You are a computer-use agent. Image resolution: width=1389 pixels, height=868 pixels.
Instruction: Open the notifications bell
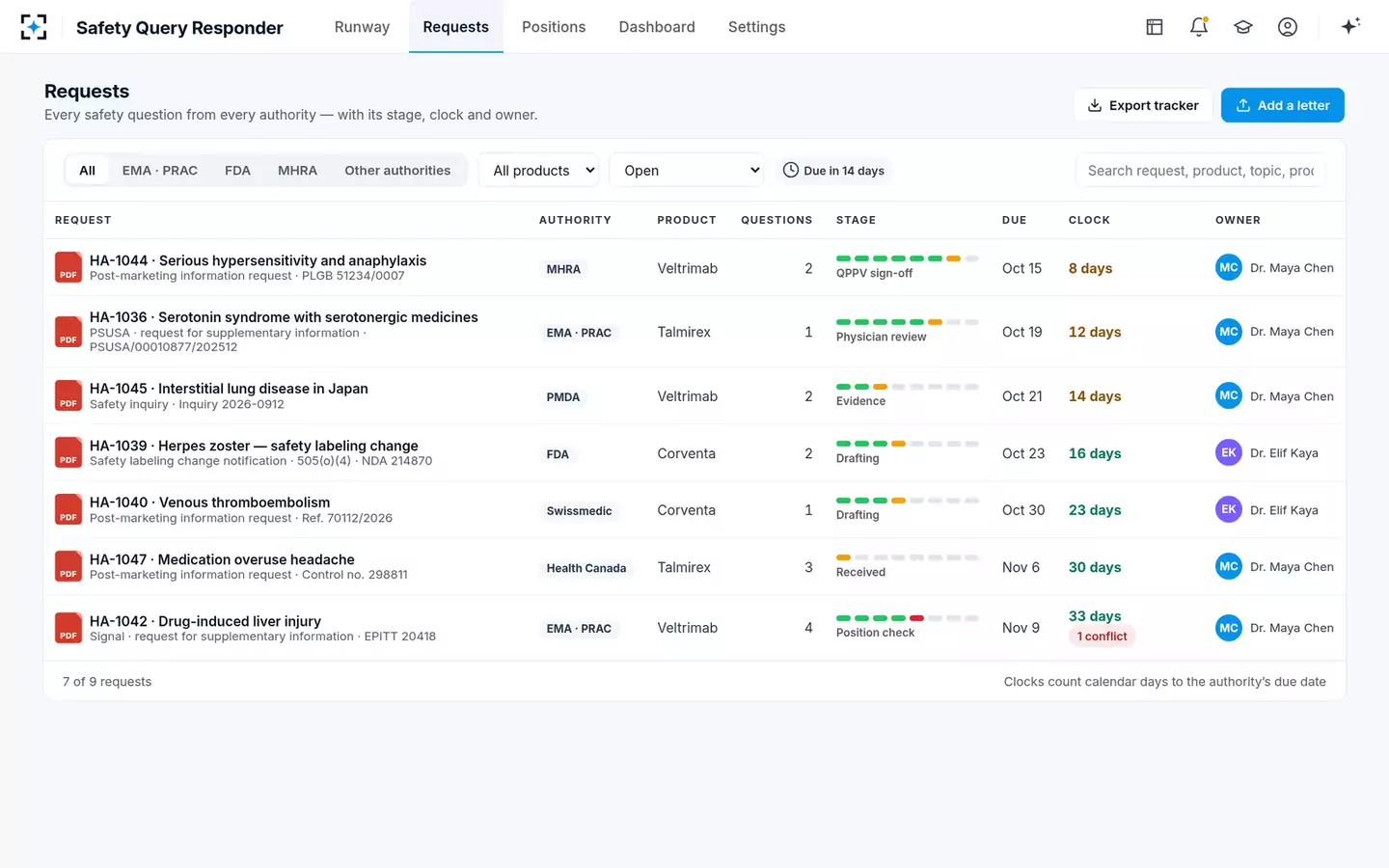point(1198,27)
